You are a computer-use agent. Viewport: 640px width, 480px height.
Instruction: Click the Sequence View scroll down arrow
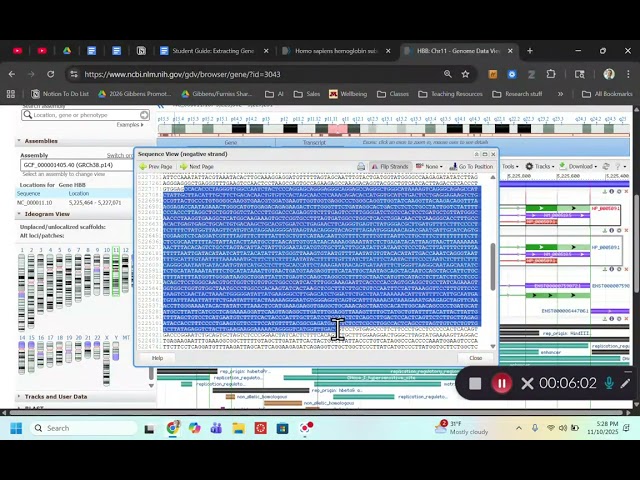coord(493,346)
